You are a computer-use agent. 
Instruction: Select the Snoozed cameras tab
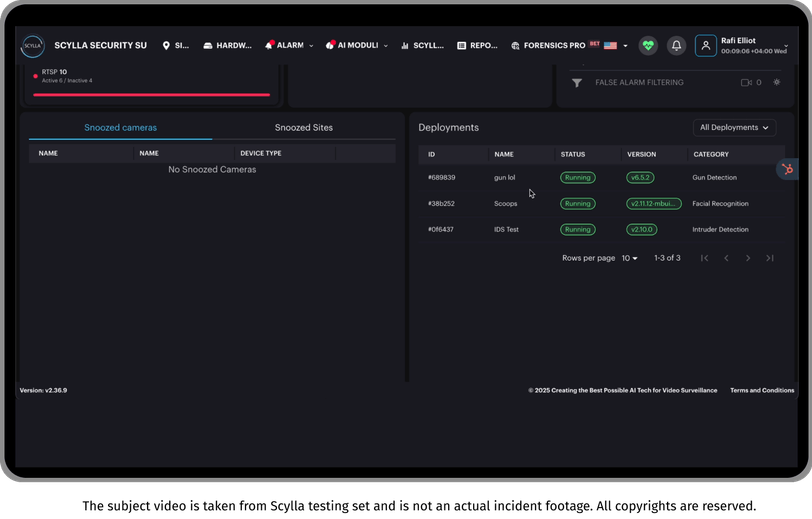120,127
